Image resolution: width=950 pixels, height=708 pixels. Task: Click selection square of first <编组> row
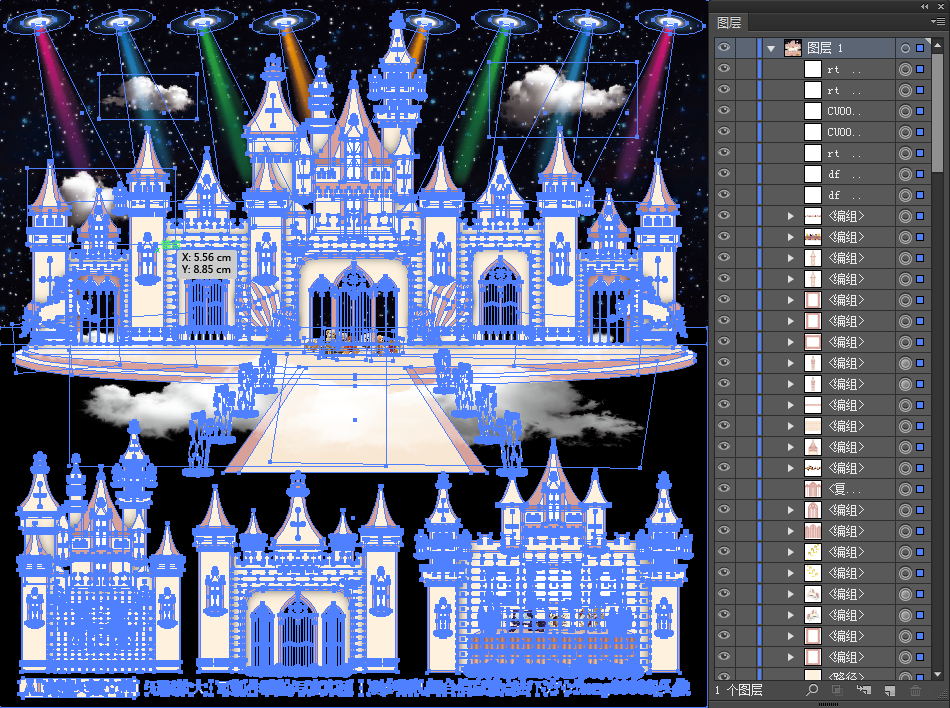[x=920, y=216]
